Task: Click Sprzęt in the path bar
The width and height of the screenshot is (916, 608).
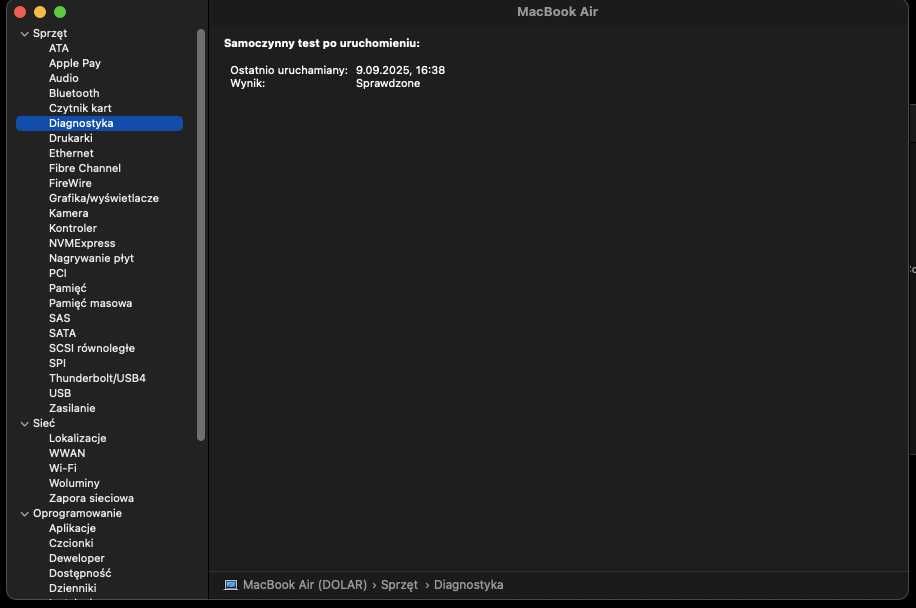Action: [x=399, y=585]
